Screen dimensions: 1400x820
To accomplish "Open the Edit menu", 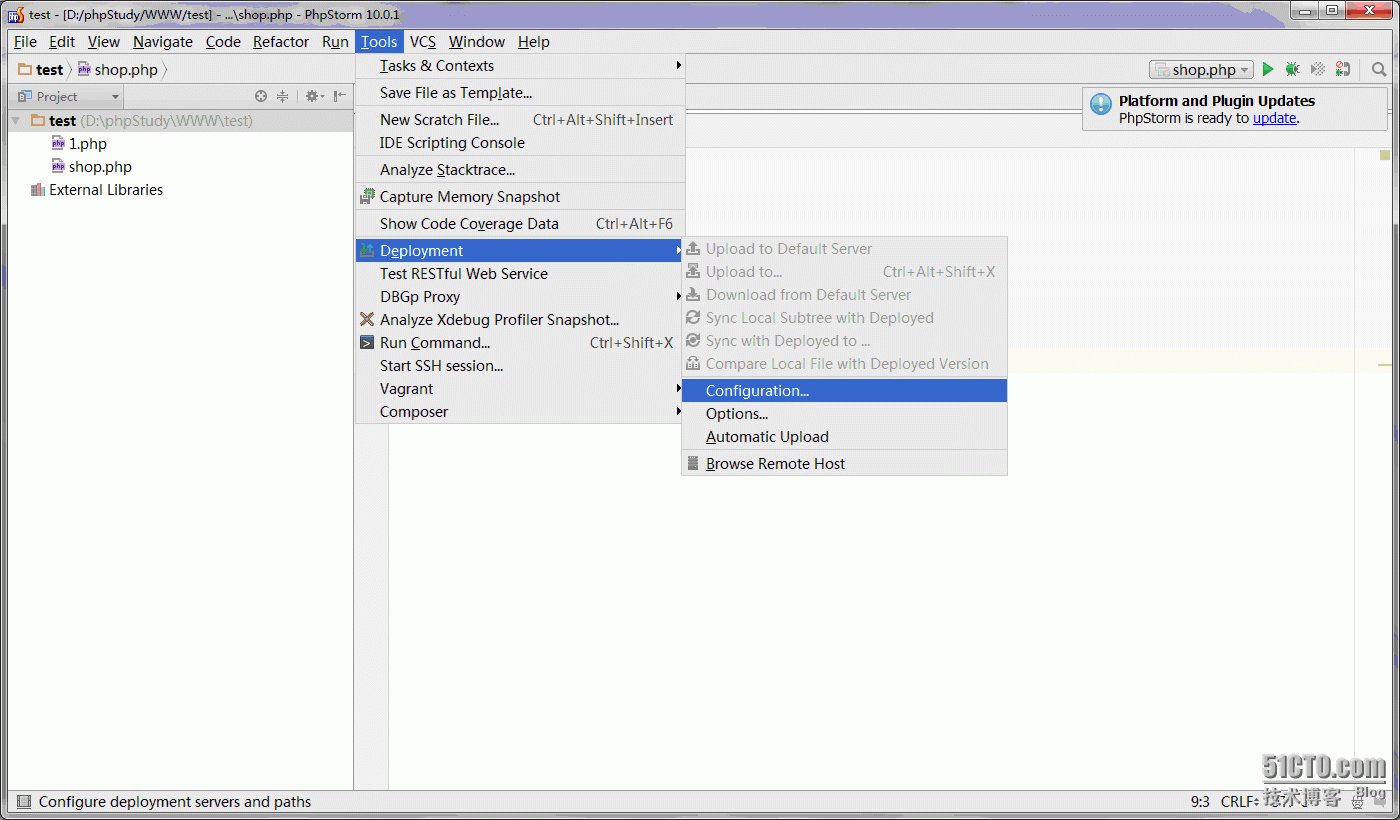I will [x=62, y=41].
